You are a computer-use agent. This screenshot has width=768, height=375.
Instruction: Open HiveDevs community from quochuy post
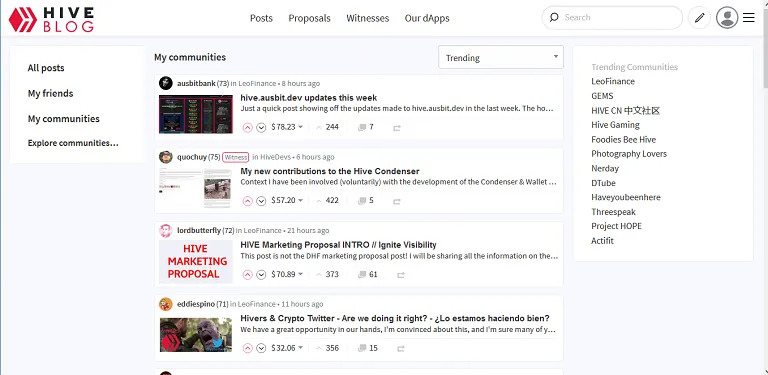[276, 157]
